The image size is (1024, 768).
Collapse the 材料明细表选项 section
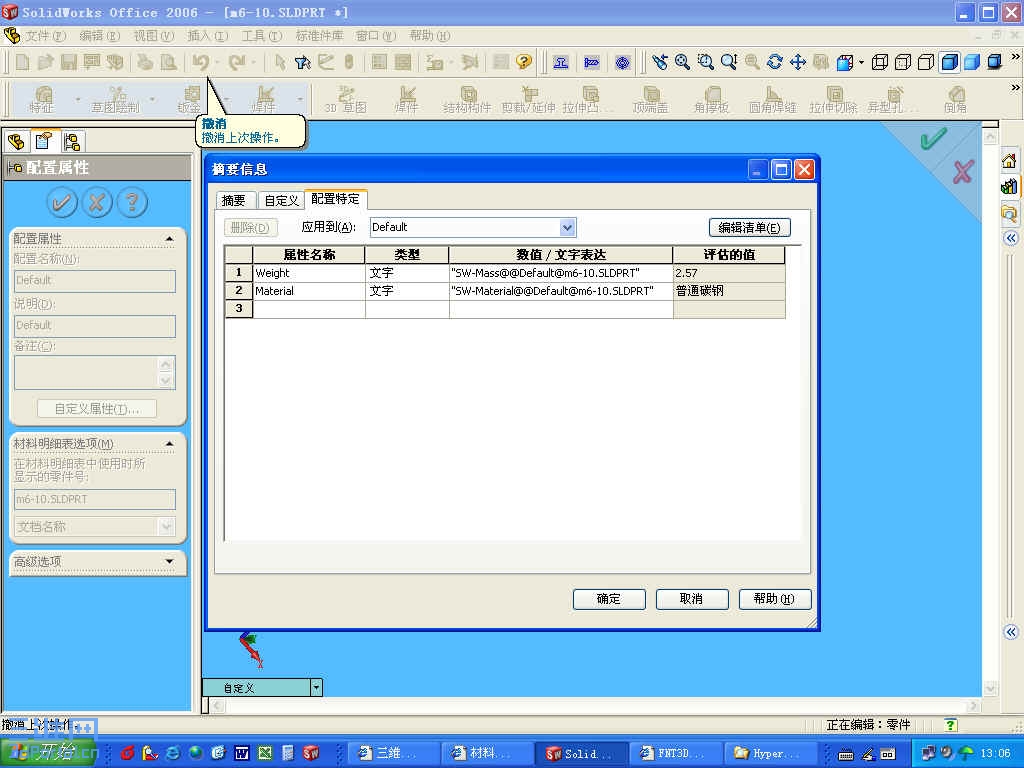tap(170, 444)
